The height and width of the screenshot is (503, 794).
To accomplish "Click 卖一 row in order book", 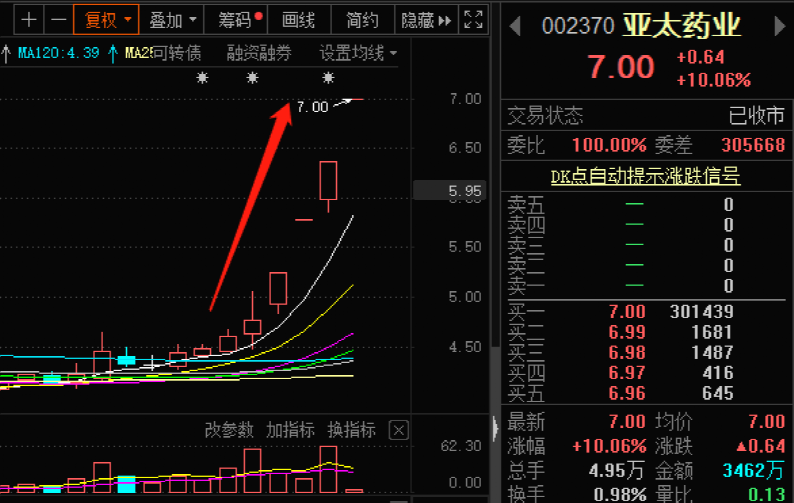I will point(646,286).
